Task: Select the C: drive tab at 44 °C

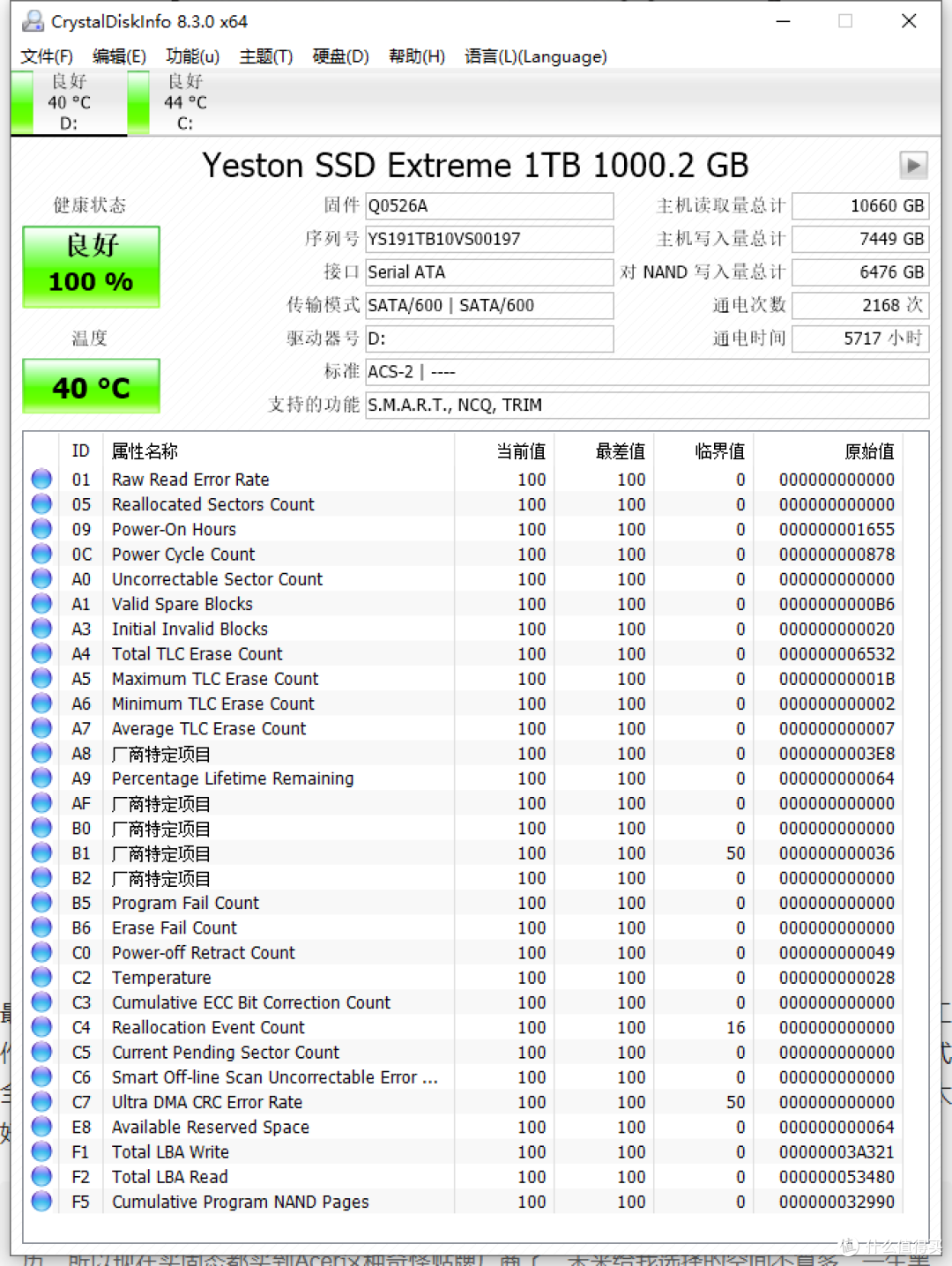Action: 185,102
